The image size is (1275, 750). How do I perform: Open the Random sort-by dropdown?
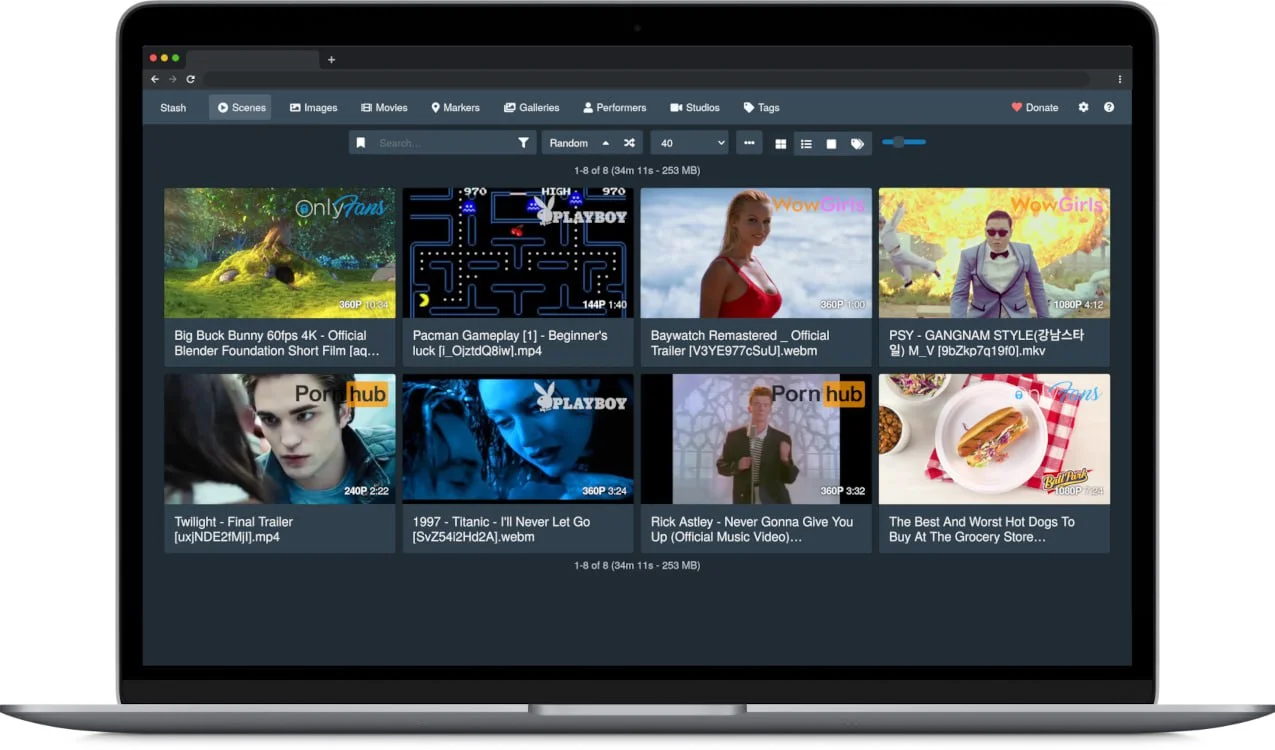(569, 143)
